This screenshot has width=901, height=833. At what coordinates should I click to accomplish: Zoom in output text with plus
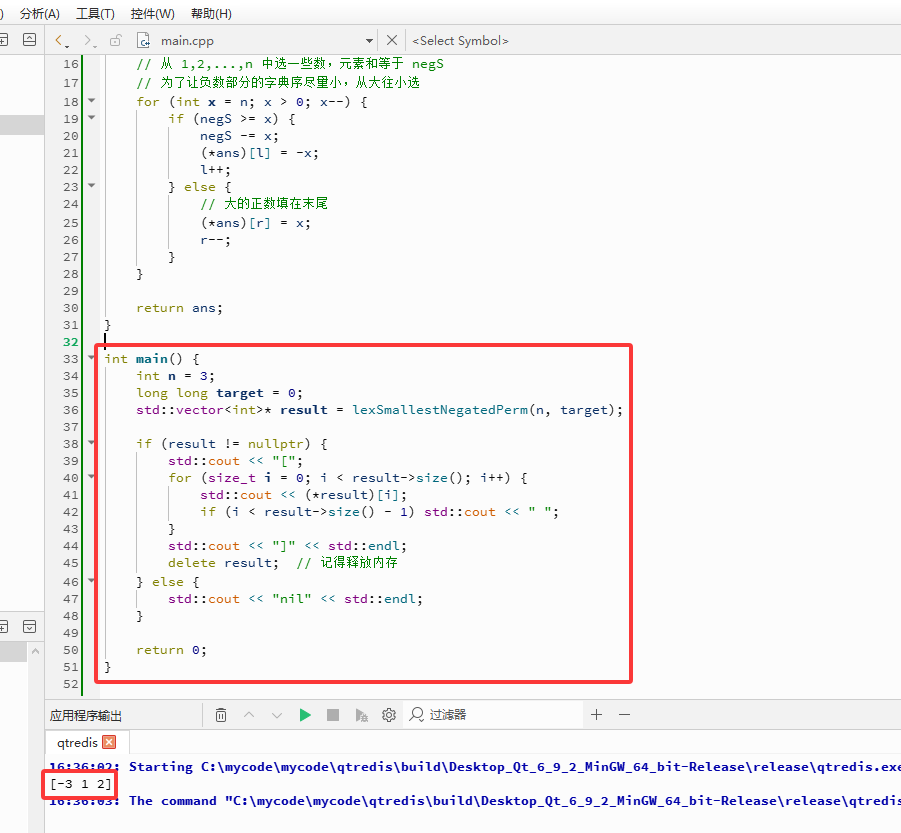(596, 714)
